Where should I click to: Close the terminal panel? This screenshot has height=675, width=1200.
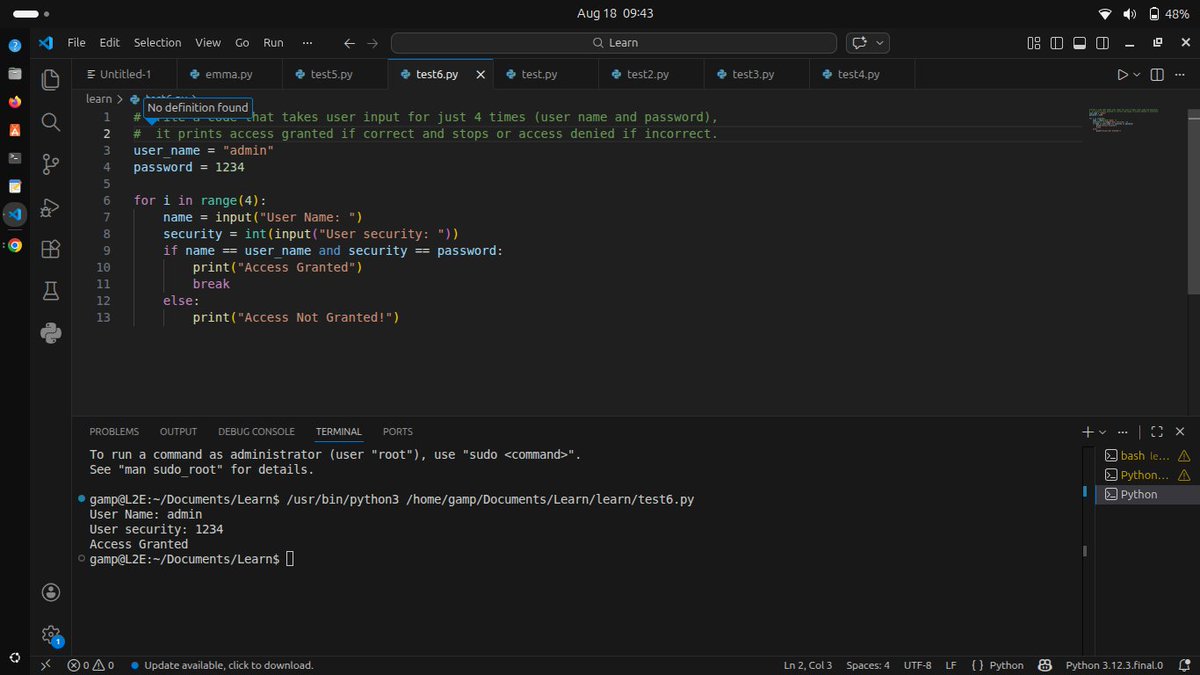pos(1180,432)
